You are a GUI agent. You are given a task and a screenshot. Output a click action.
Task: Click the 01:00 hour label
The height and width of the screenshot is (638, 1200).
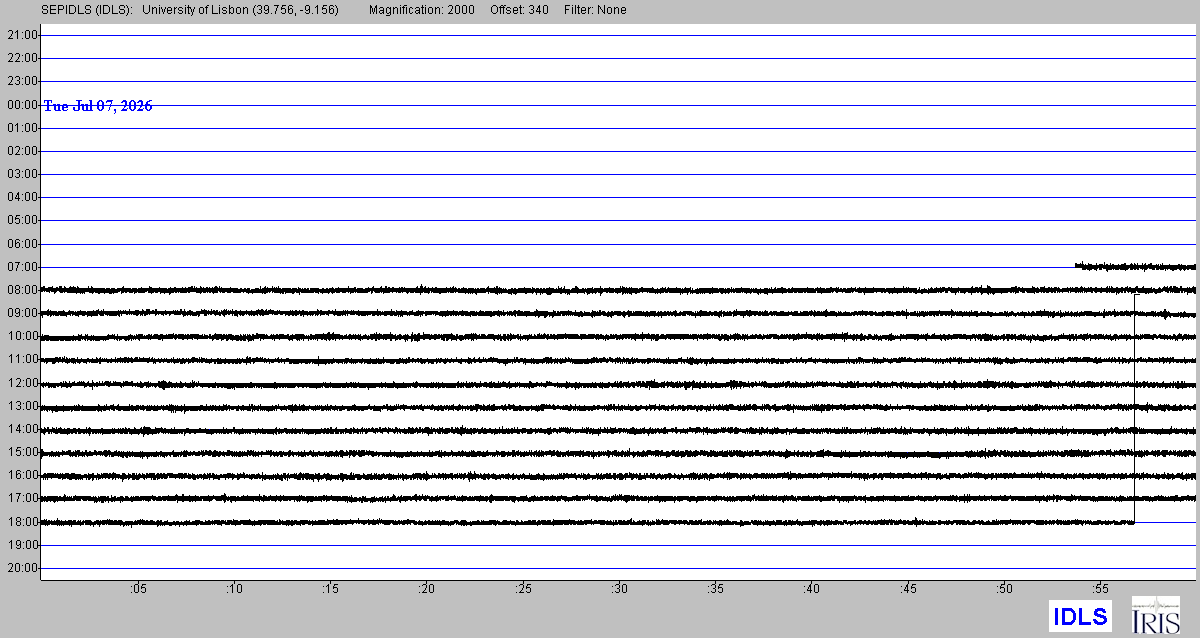coord(22,128)
